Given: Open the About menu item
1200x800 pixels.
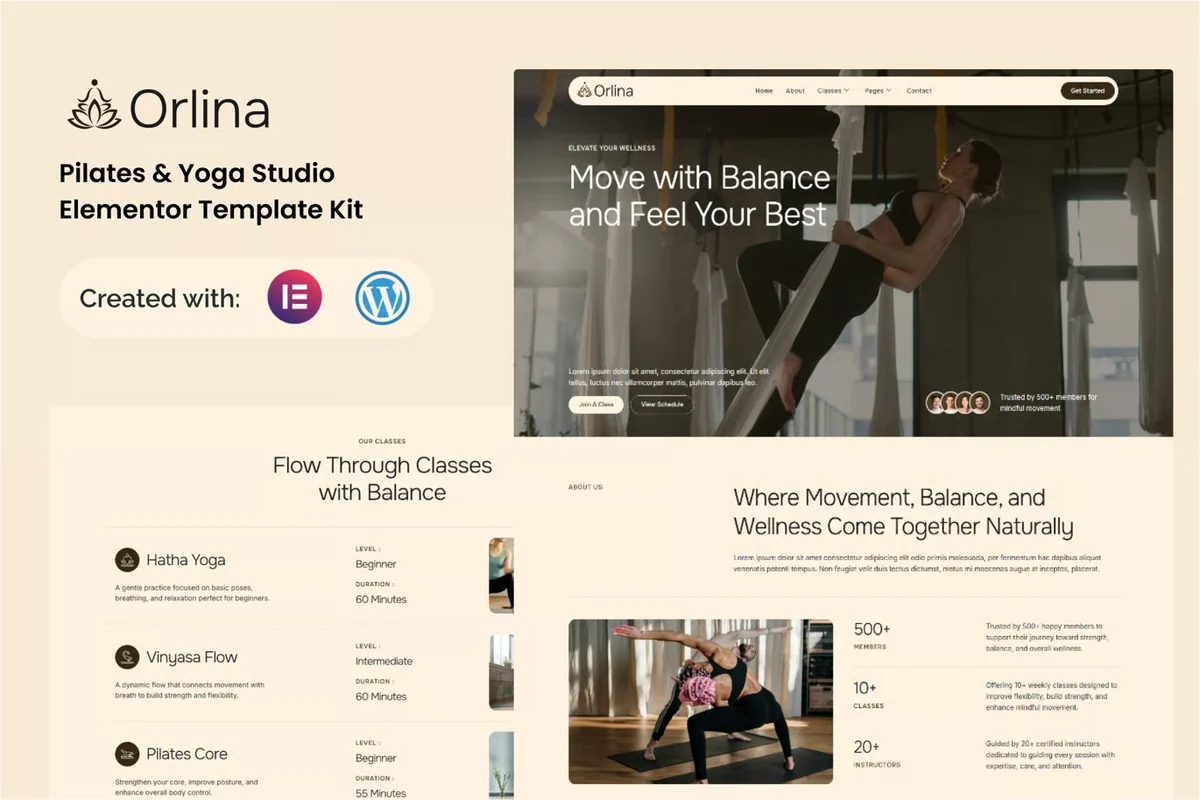Looking at the screenshot, I should tap(795, 91).
